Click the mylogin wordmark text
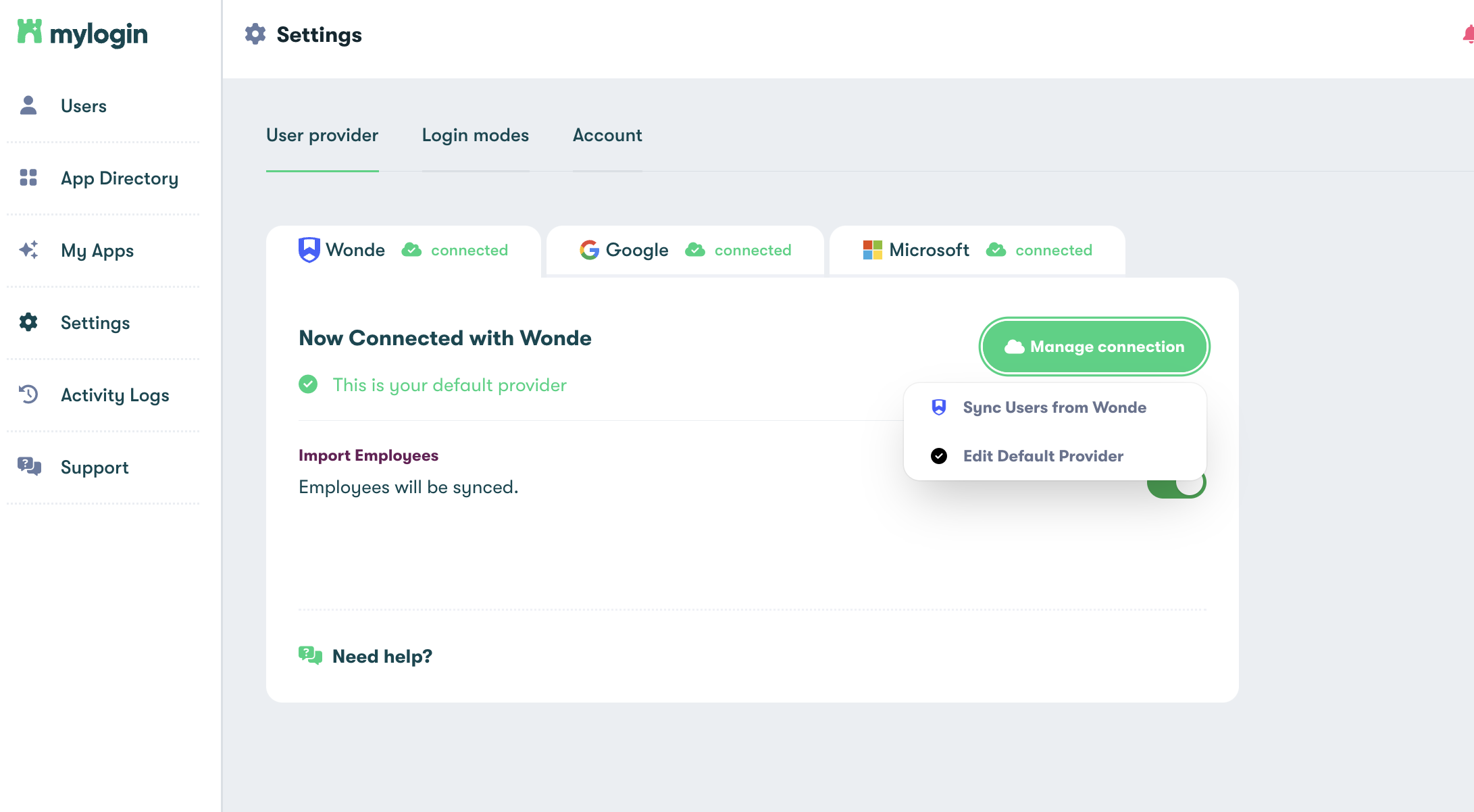1474x812 pixels. pyautogui.click(x=99, y=34)
